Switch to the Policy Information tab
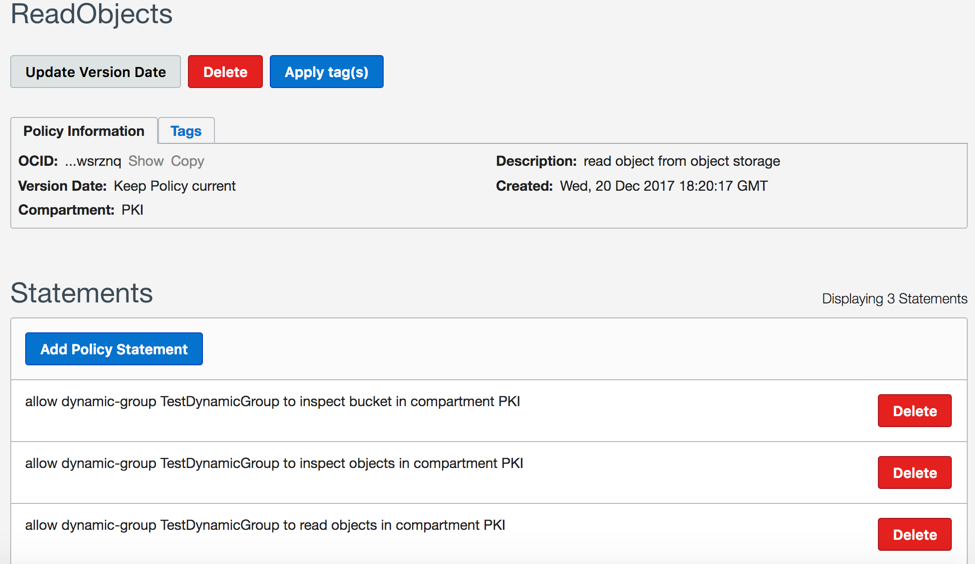975x564 pixels. [x=84, y=131]
